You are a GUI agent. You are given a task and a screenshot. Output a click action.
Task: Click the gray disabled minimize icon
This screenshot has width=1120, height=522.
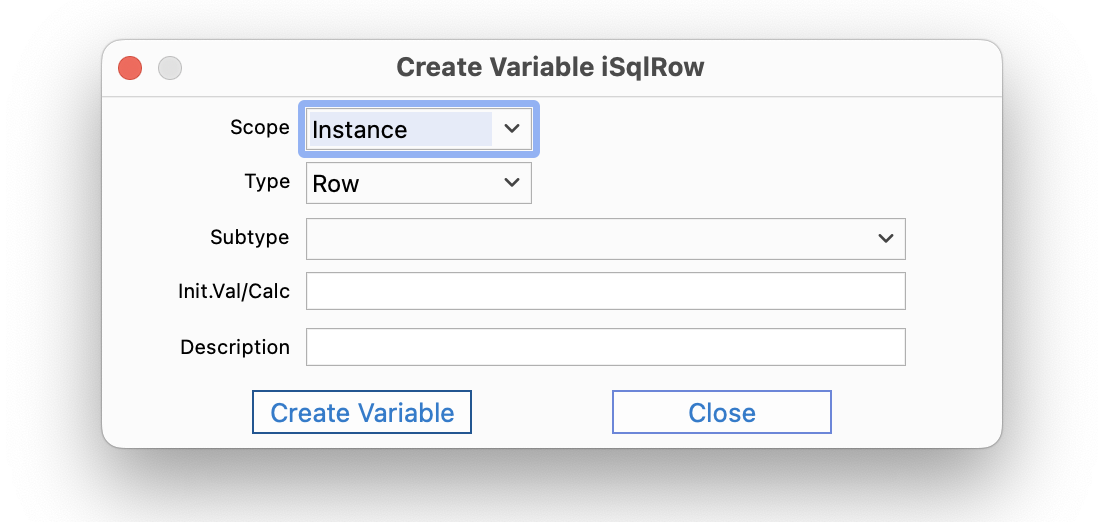(x=170, y=69)
